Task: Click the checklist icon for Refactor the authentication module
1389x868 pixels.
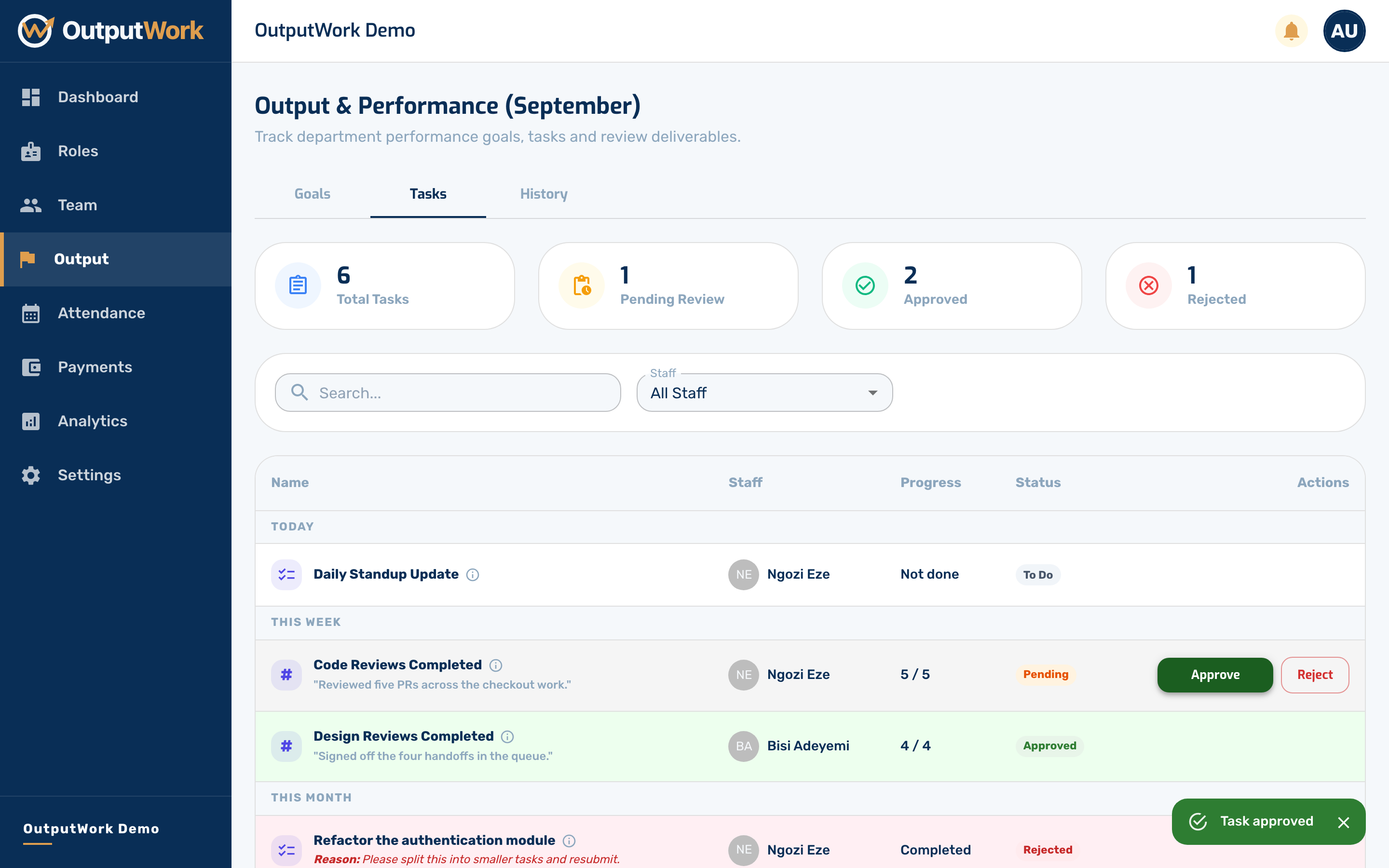Action: pos(286,850)
